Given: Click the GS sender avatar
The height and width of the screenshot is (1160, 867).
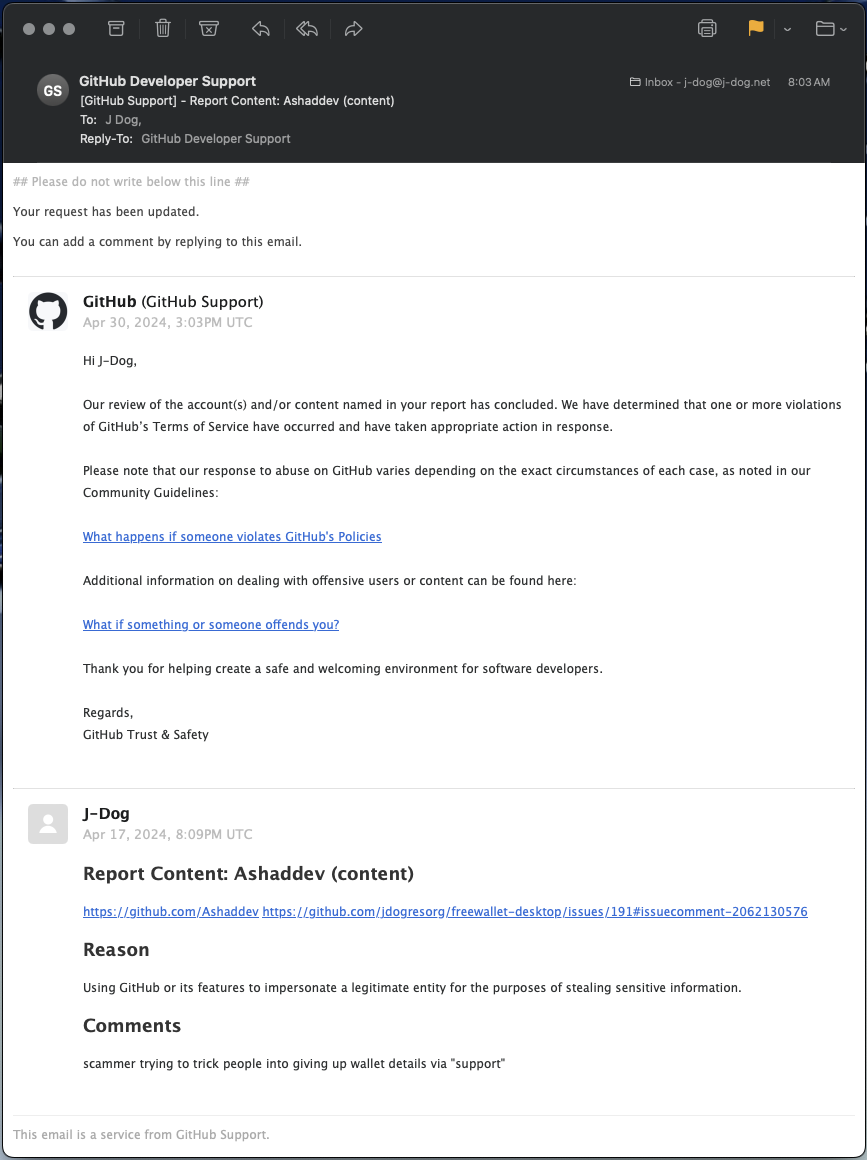Looking at the screenshot, I should click(53, 90).
